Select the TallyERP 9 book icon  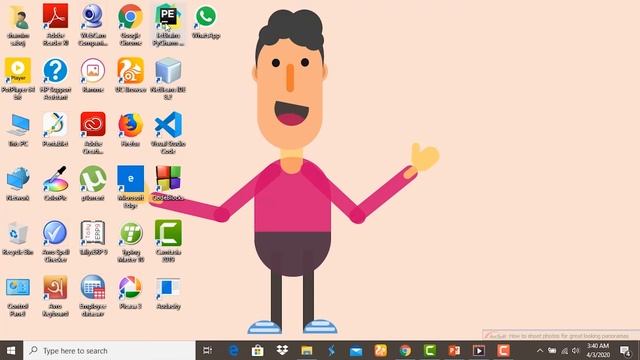pyautogui.click(x=93, y=233)
